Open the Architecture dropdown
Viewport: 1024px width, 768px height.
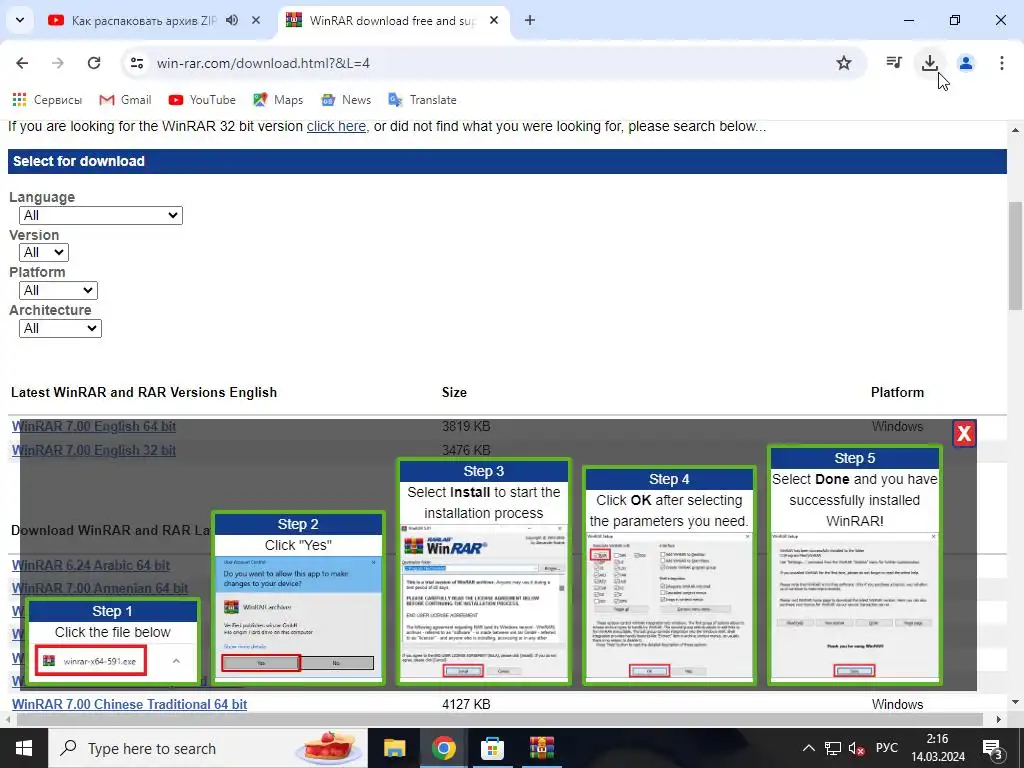(x=60, y=328)
